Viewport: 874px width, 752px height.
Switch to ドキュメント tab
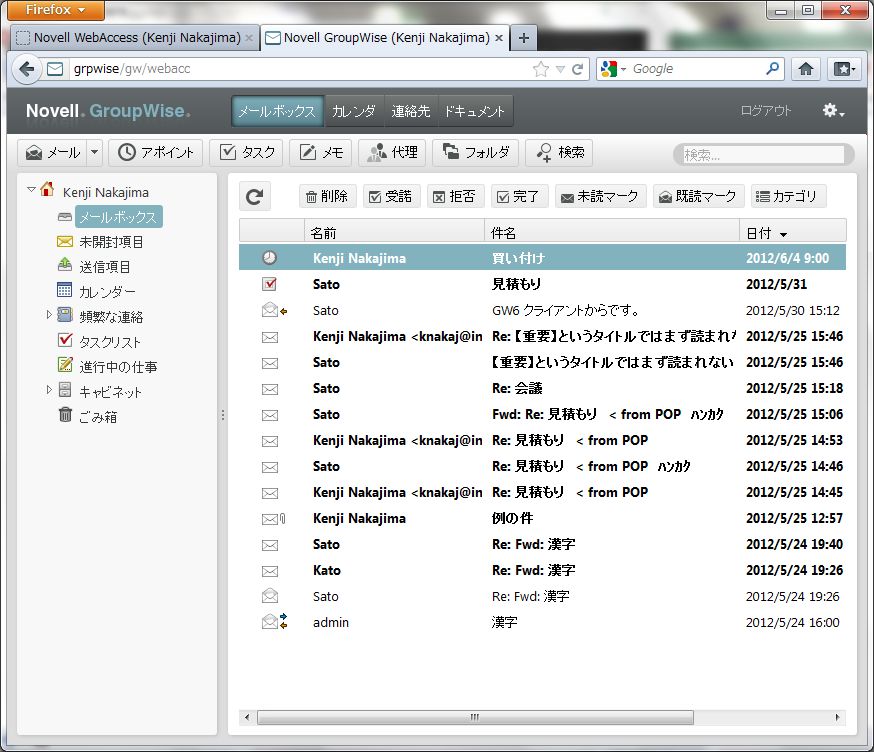pos(474,111)
